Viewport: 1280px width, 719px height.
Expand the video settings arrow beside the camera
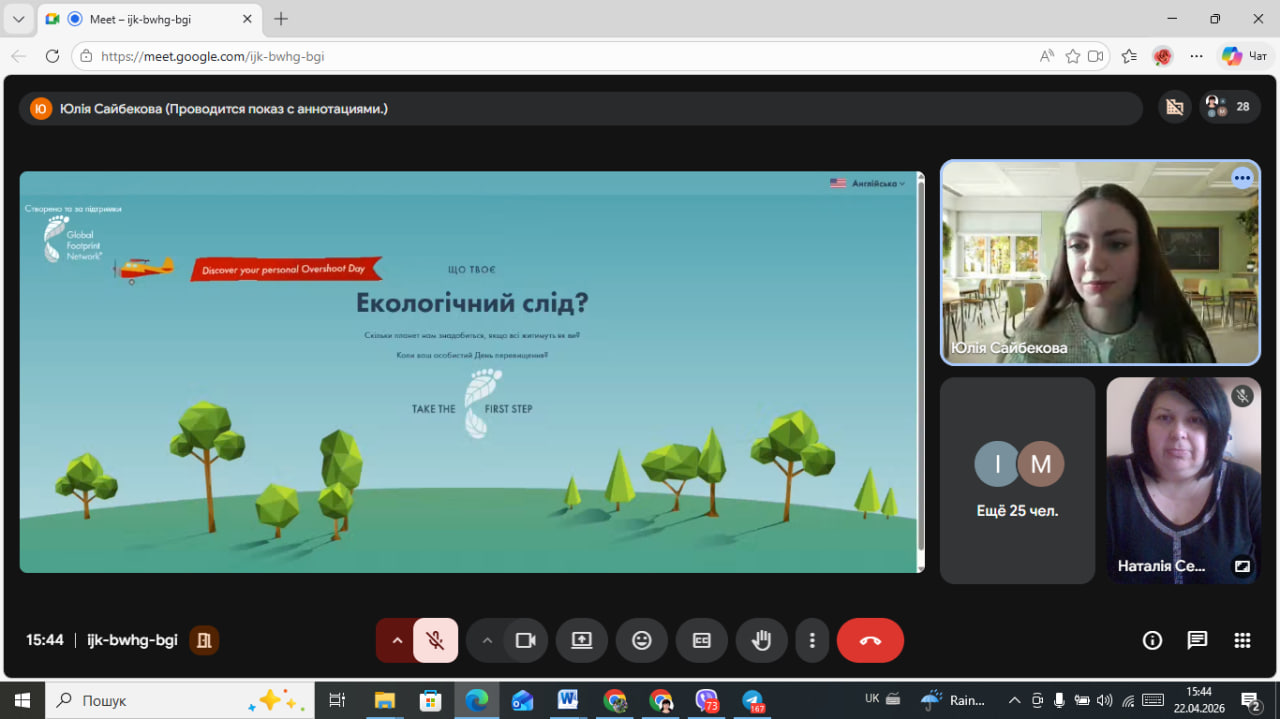pos(487,641)
